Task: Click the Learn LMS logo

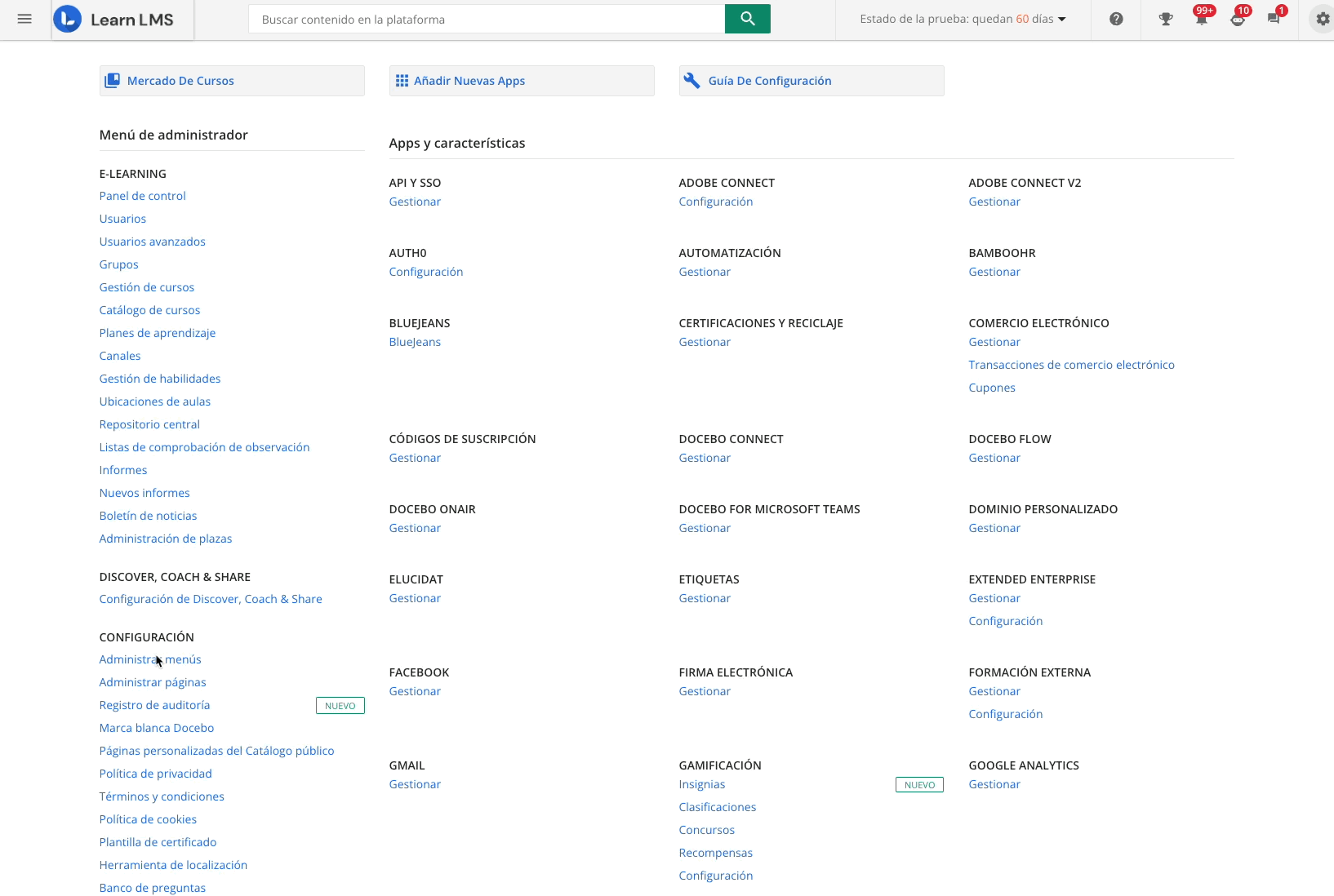Action: 114,19
